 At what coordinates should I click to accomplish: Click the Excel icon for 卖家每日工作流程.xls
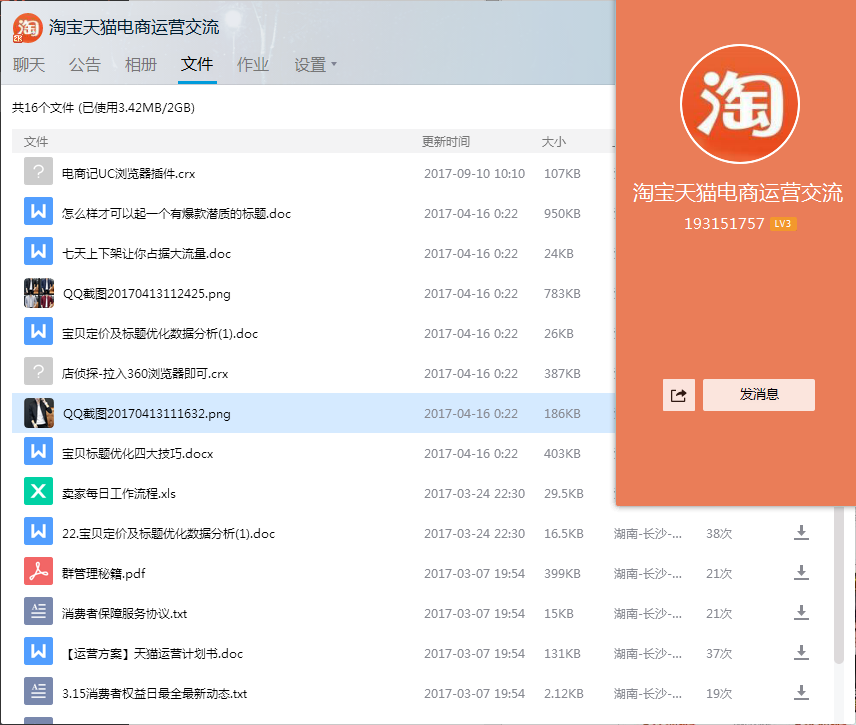coord(38,491)
